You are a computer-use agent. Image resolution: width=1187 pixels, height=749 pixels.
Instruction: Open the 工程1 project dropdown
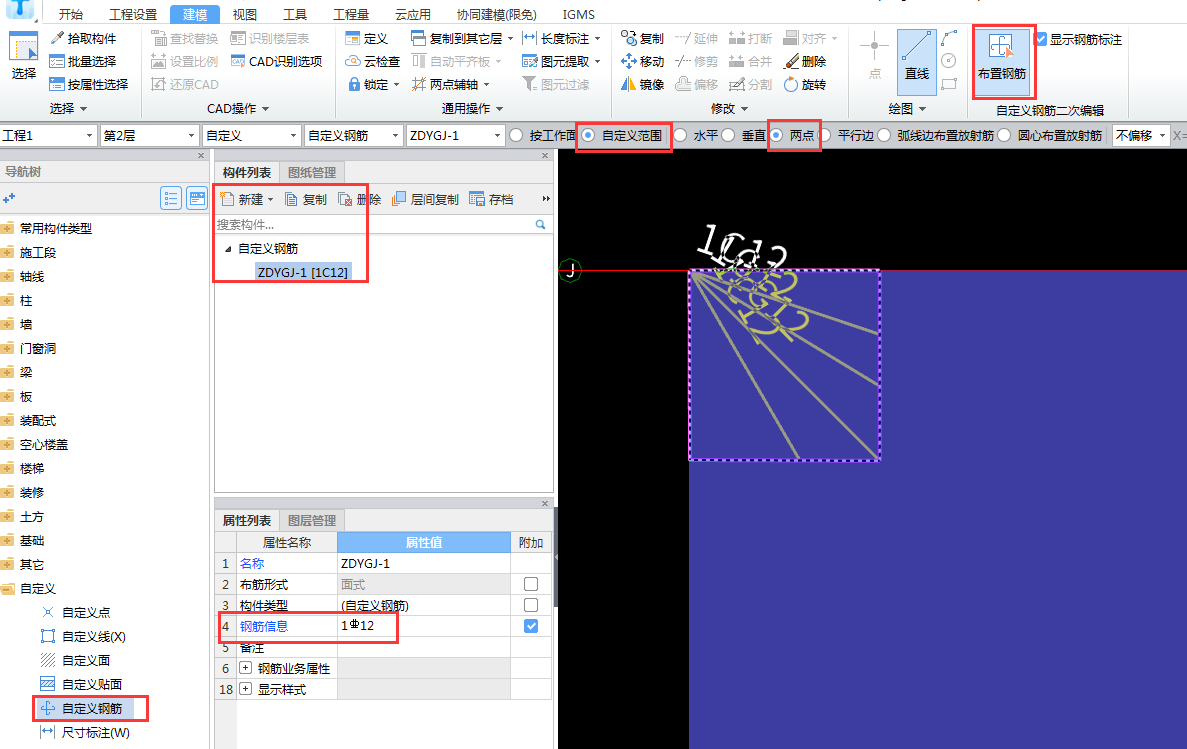pos(48,136)
